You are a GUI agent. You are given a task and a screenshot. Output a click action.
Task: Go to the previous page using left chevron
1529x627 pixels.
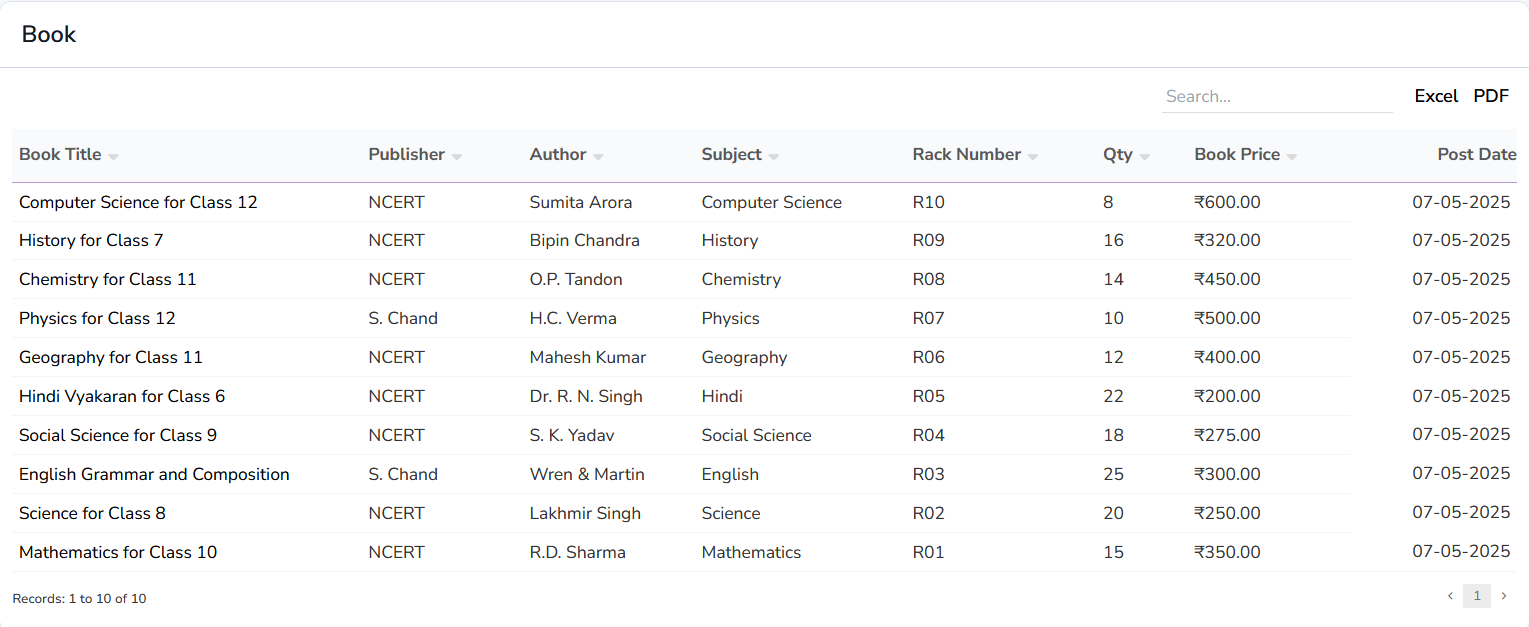pyautogui.click(x=1450, y=595)
